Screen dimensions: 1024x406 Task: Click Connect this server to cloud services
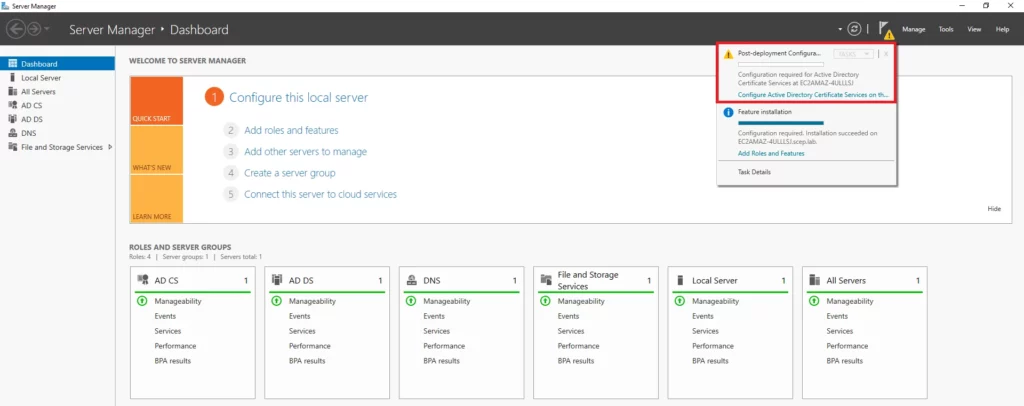point(321,194)
